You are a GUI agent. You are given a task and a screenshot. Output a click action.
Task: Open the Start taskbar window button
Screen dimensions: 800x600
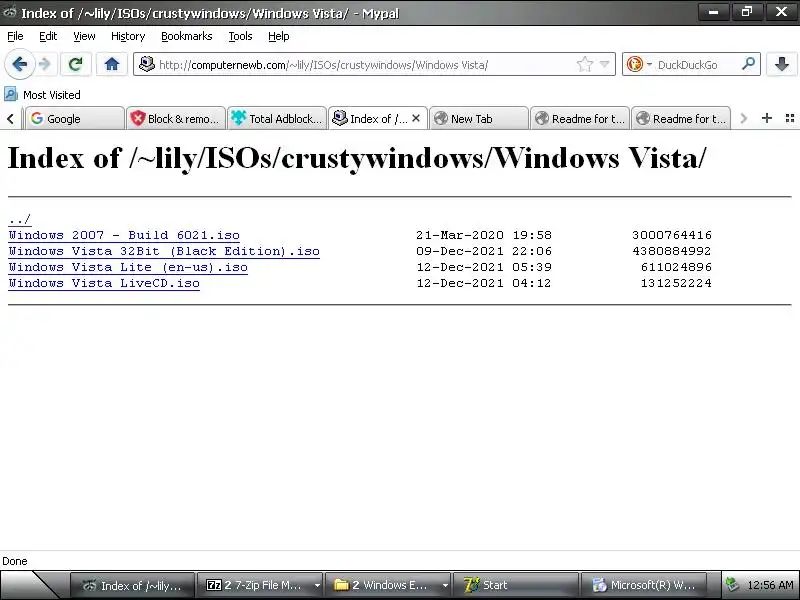[x=515, y=585]
